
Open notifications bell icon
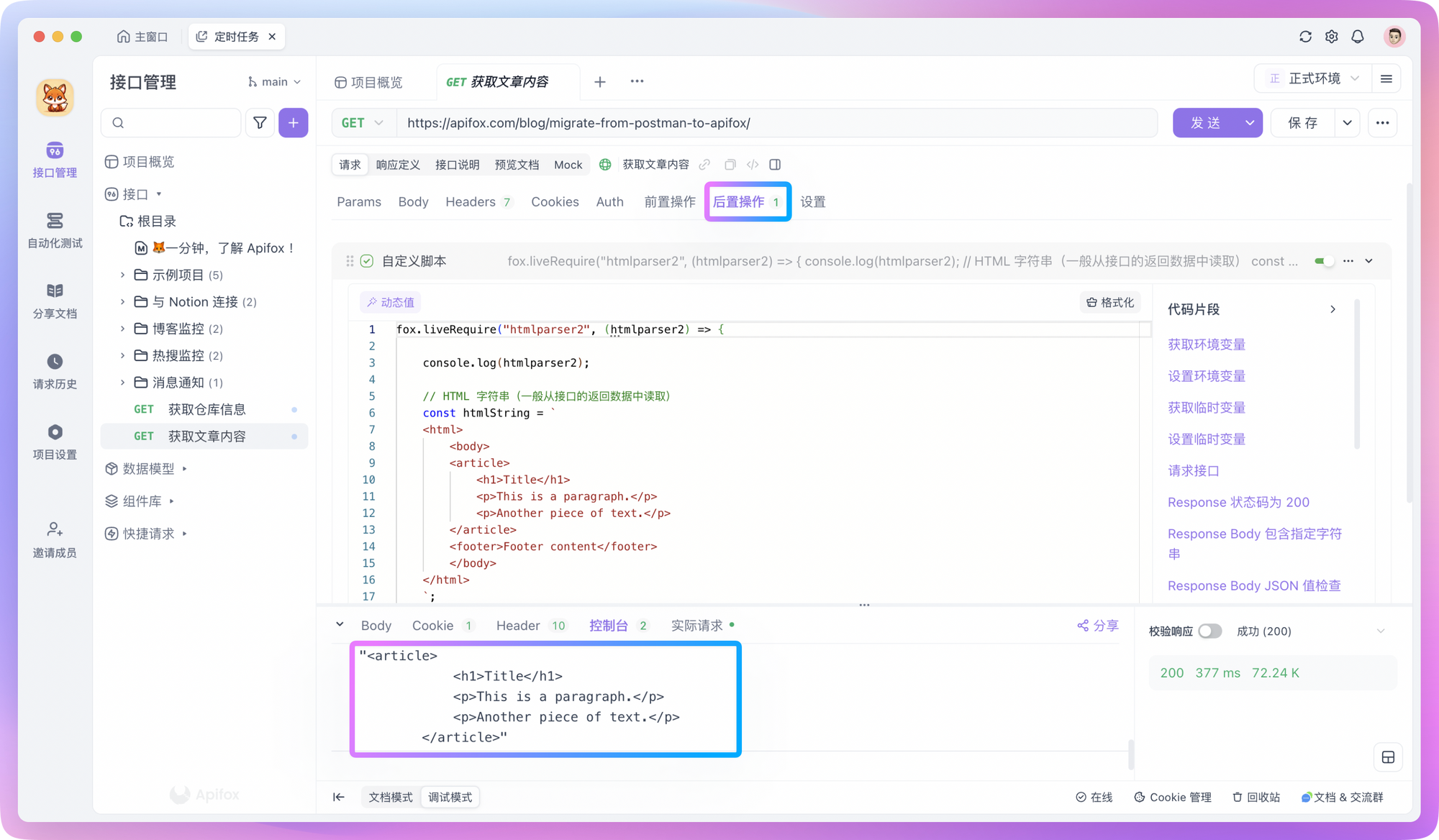coord(1358,37)
